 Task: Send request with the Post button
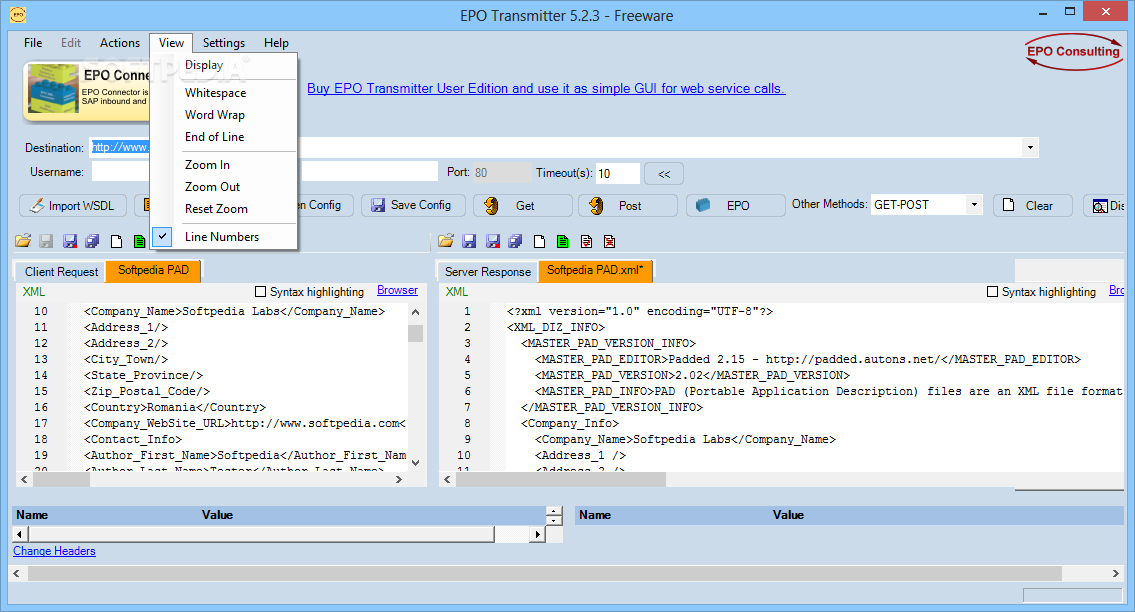click(628, 206)
